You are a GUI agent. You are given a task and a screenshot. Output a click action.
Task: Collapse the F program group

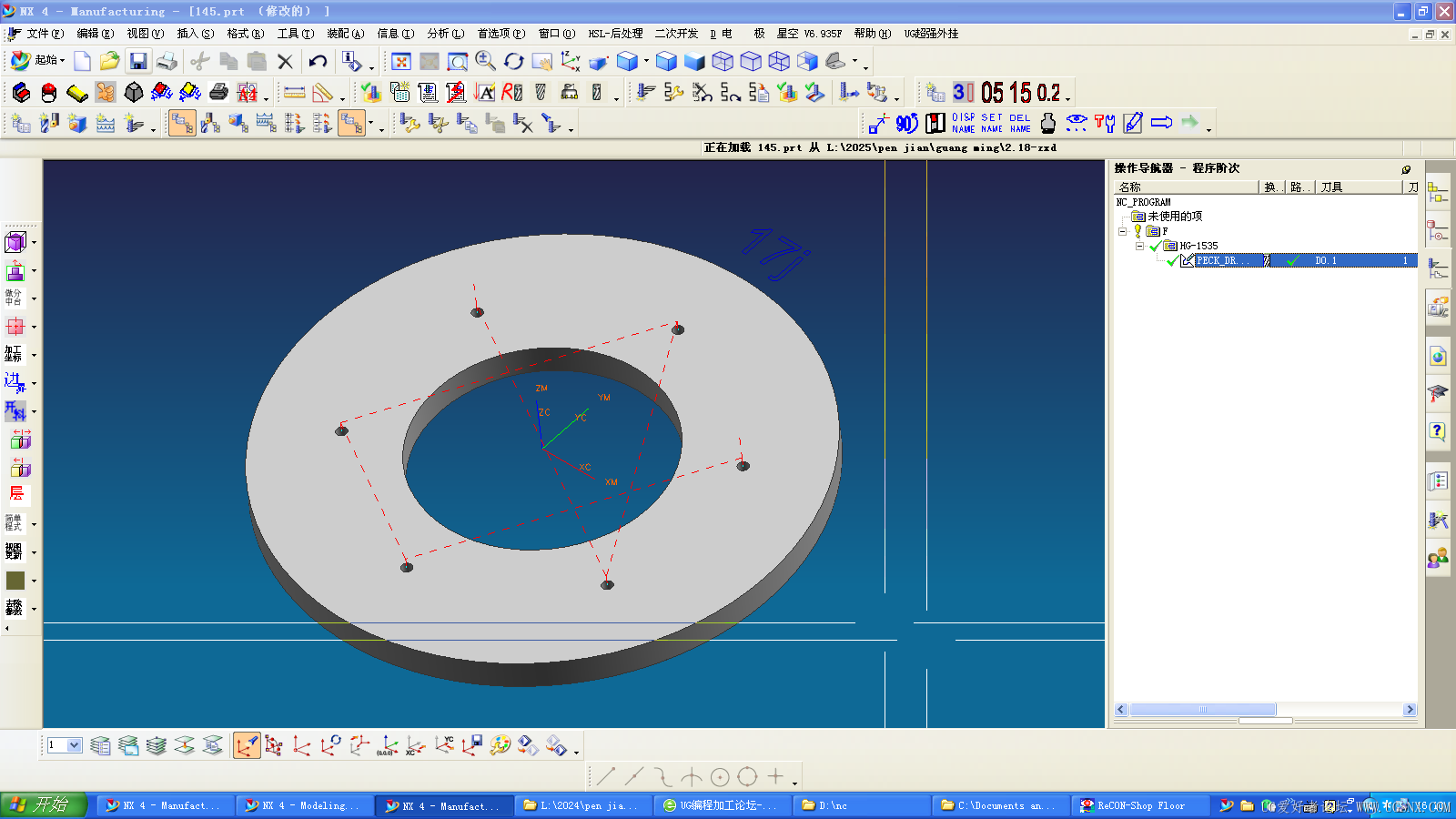pos(1122,231)
